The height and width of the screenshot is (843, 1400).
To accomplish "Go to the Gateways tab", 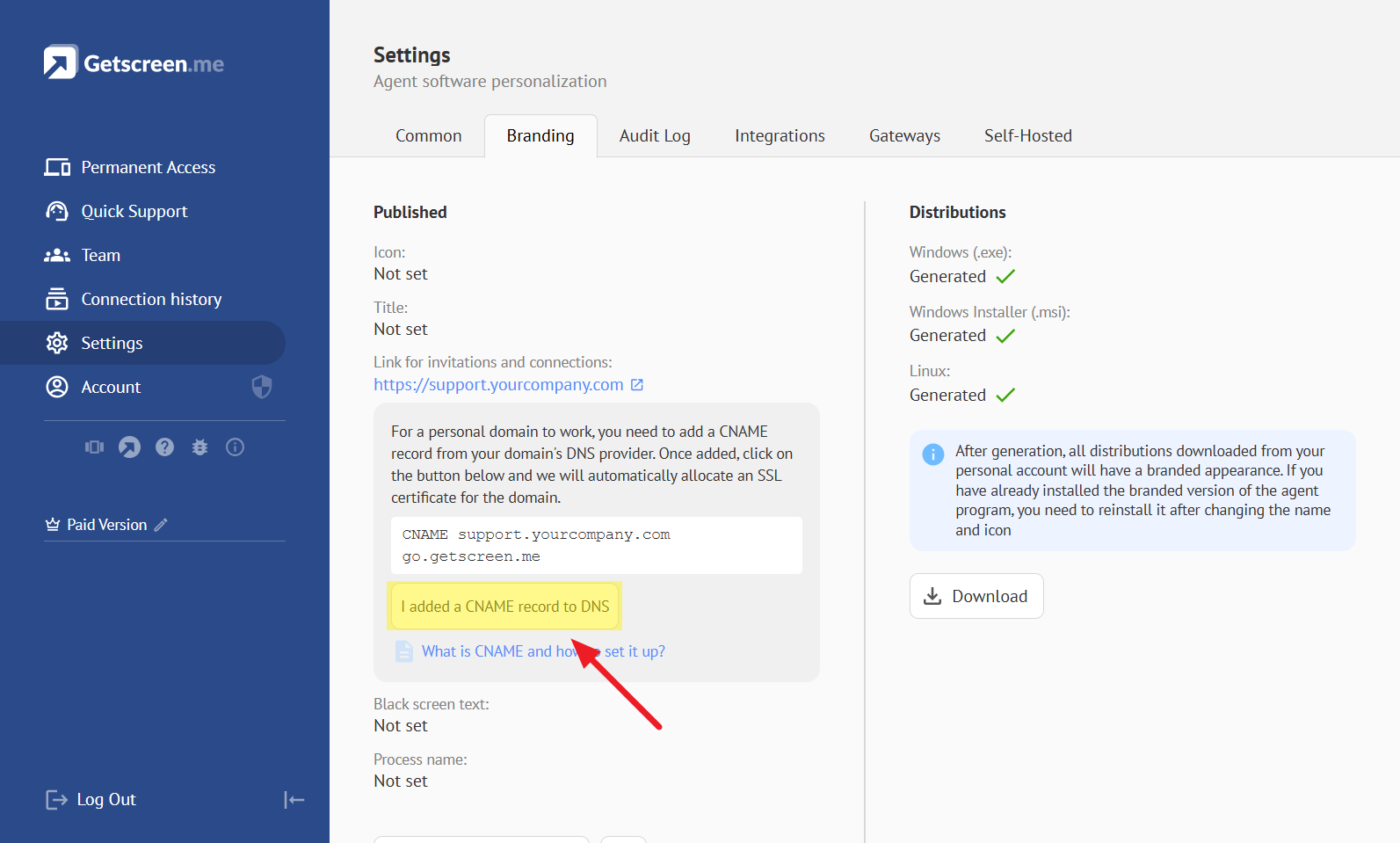I will [904, 136].
